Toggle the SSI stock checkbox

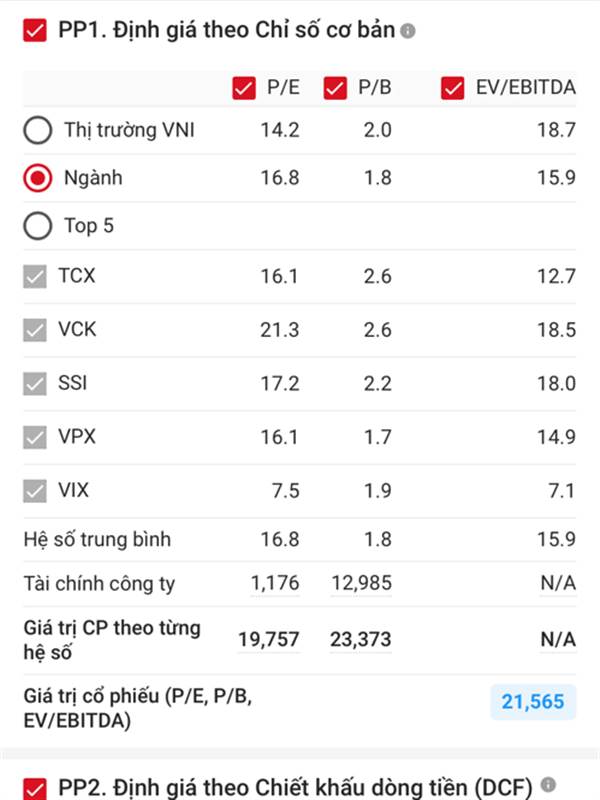pos(36,383)
